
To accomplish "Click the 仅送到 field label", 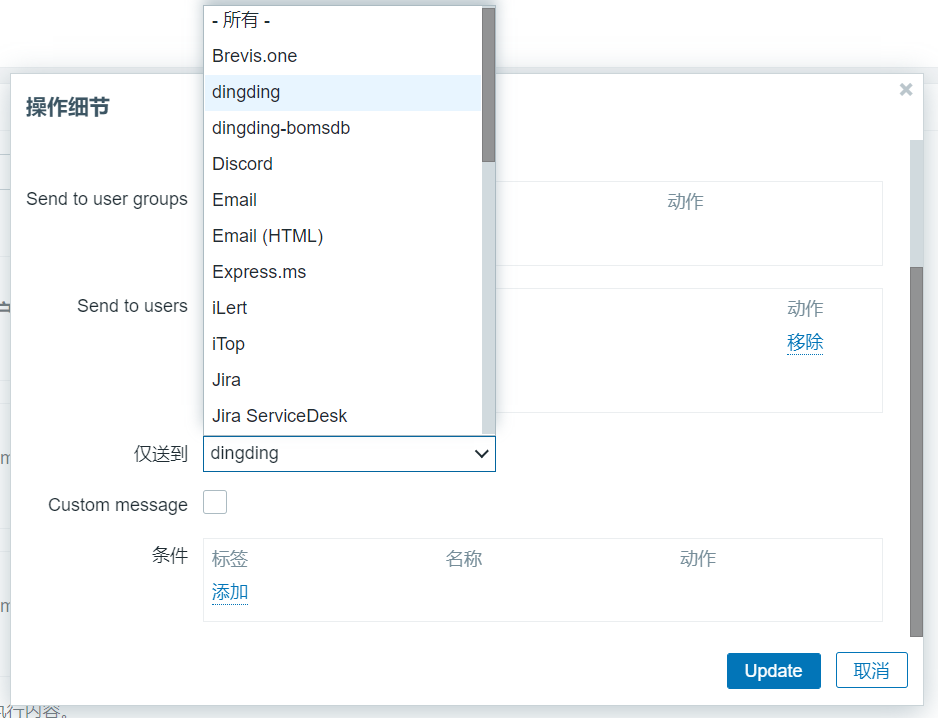I will pos(161,454).
